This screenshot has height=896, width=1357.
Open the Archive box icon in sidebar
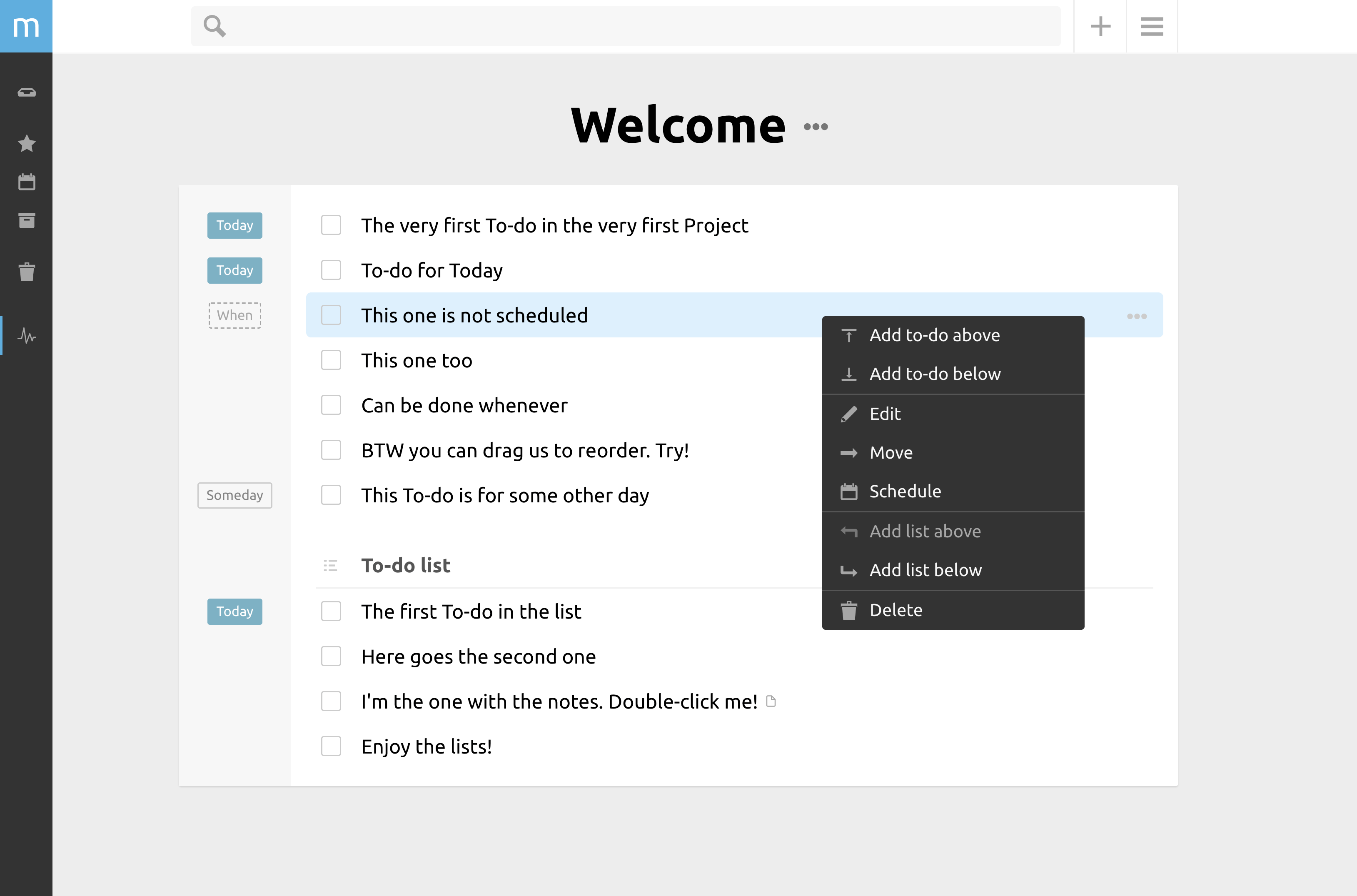(x=26, y=221)
